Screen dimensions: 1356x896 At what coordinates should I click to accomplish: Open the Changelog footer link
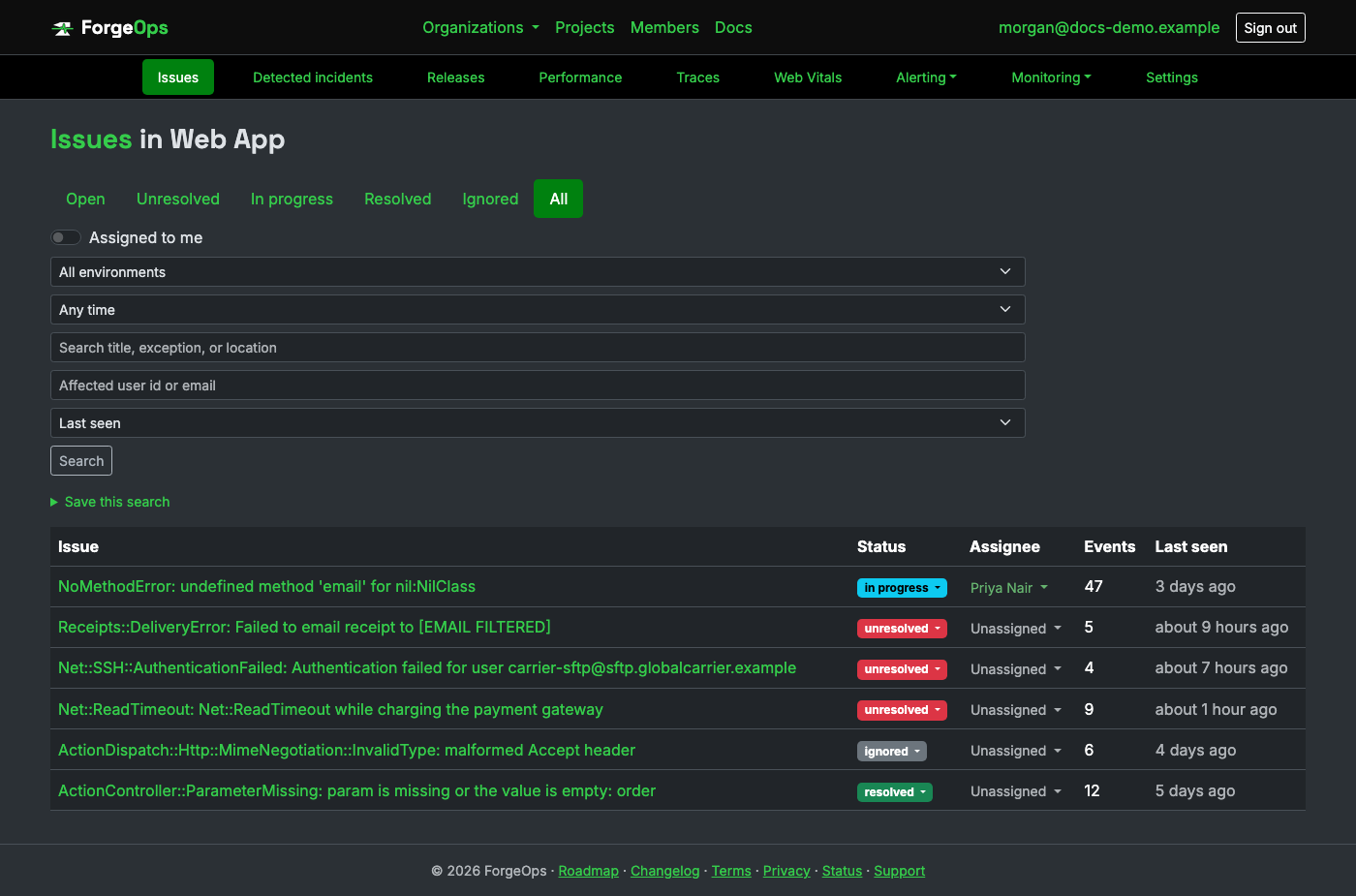pyautogui.click(x=664, y=871)
